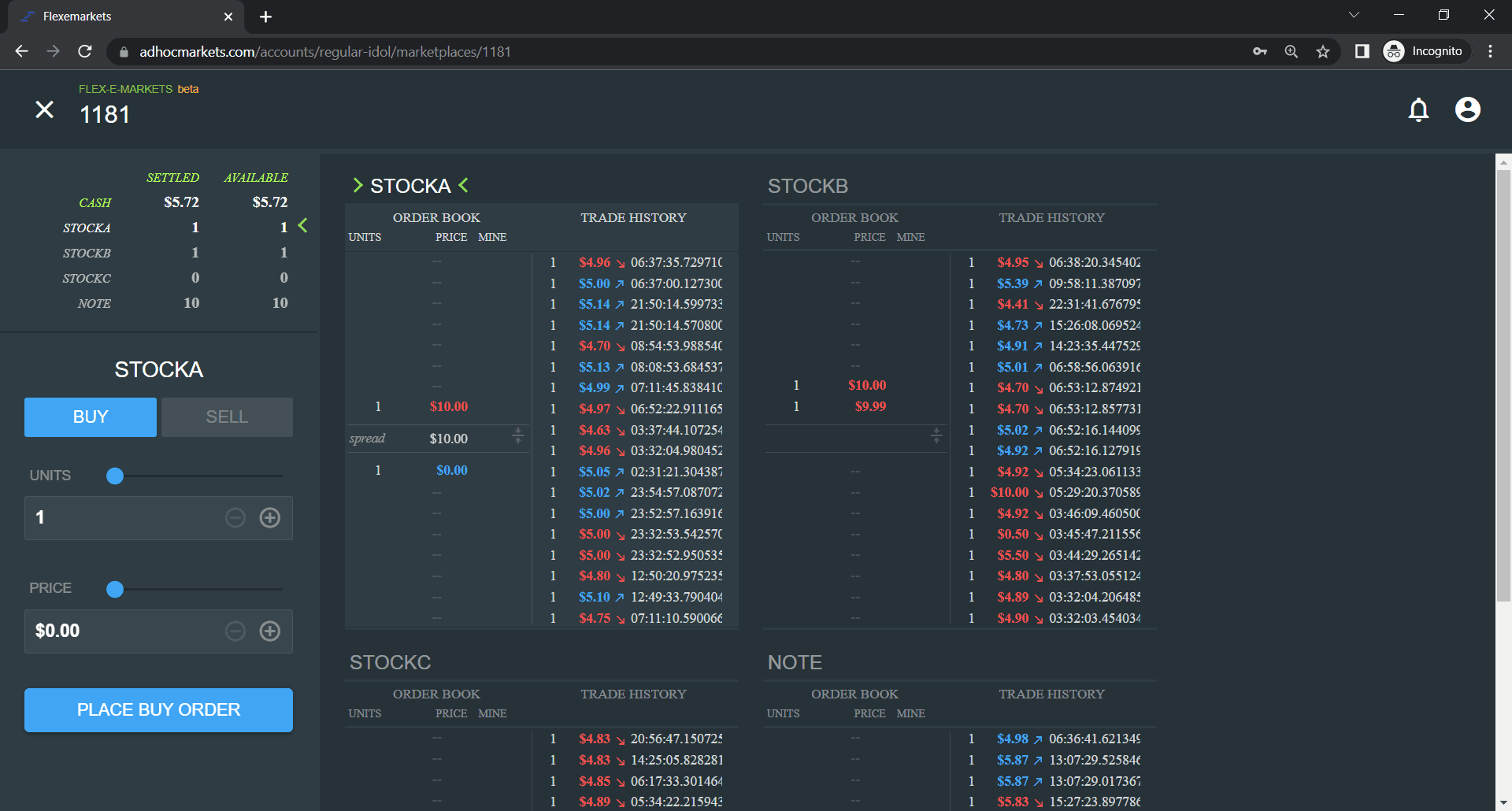Image resolution: width=1512 pixels, height=811 pixels.
Task: Click STOCKA TRADE HISTORY header
Action: (x=633, y=217)
